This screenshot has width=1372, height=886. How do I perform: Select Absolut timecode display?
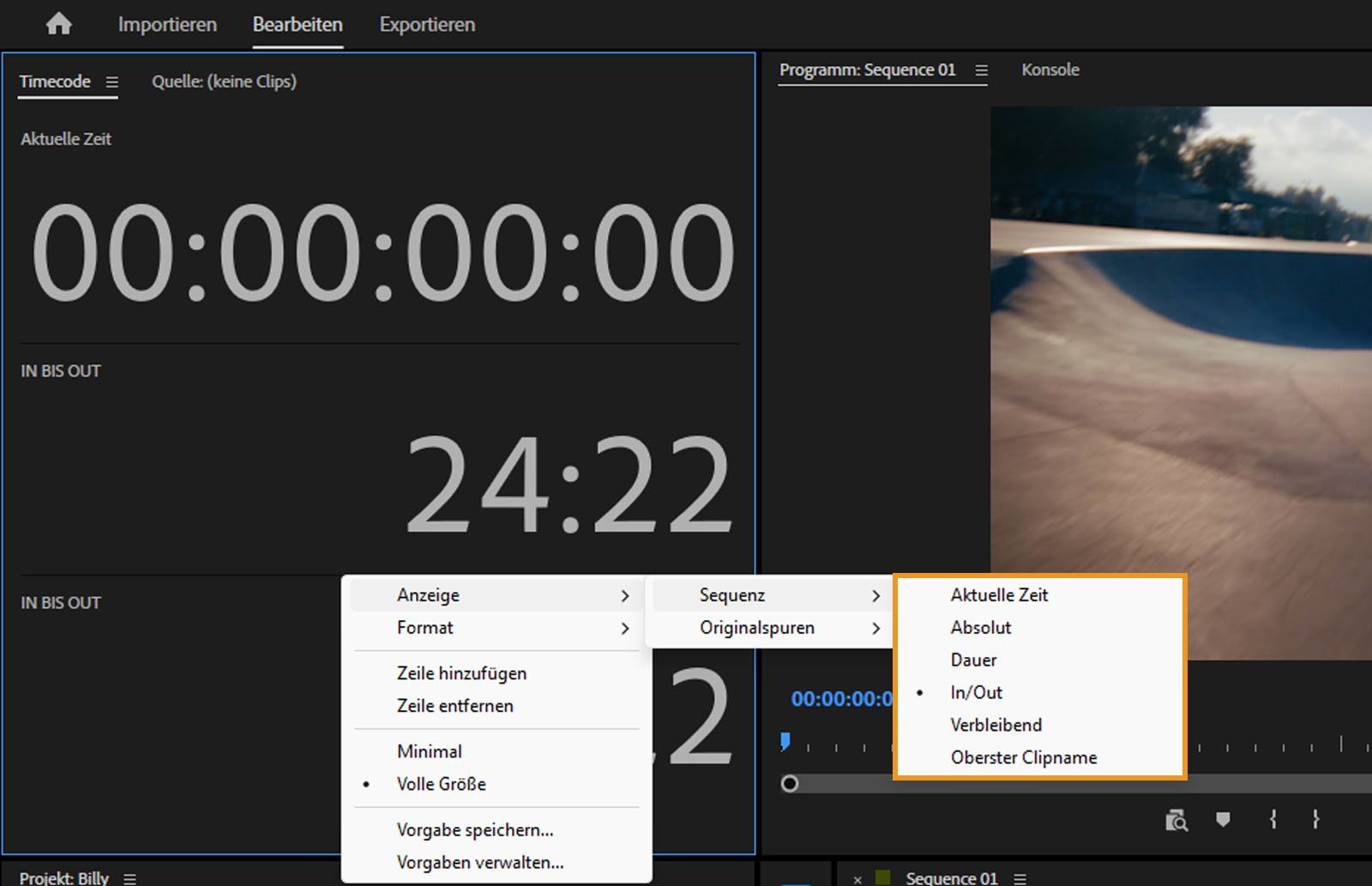[x=980, y=627]
